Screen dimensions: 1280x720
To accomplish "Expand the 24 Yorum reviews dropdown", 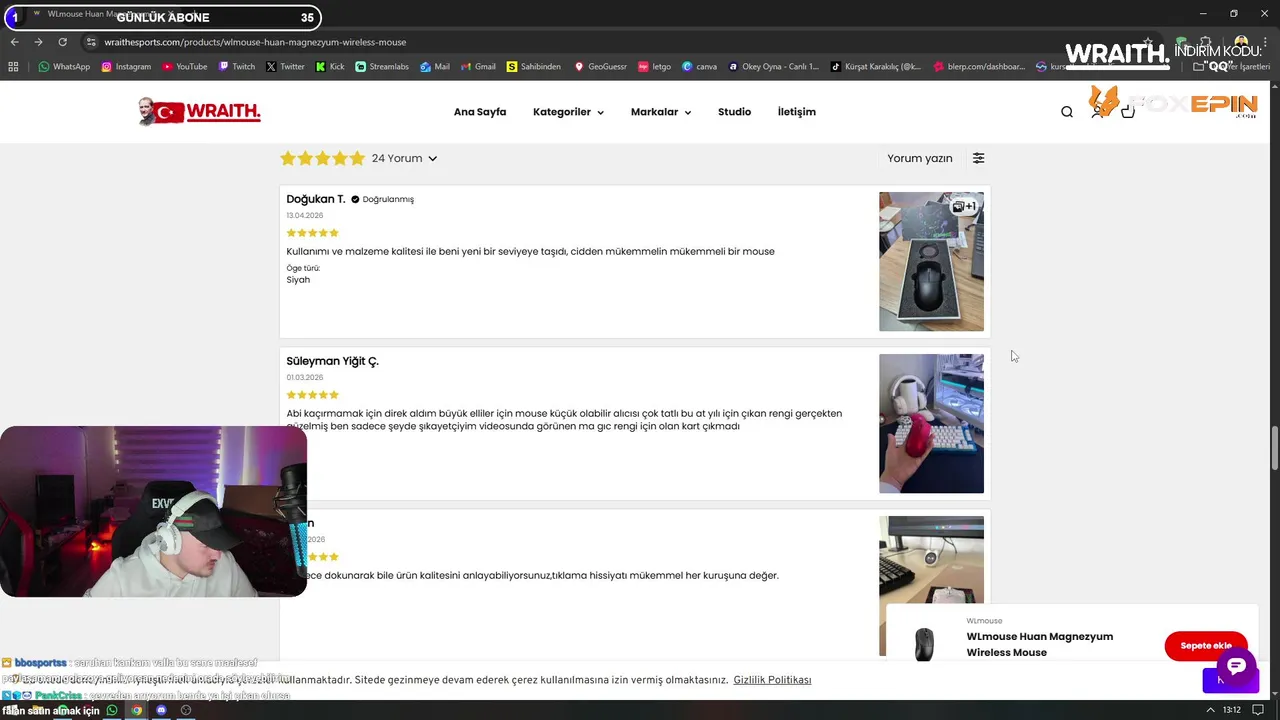I will pos(404,158).
